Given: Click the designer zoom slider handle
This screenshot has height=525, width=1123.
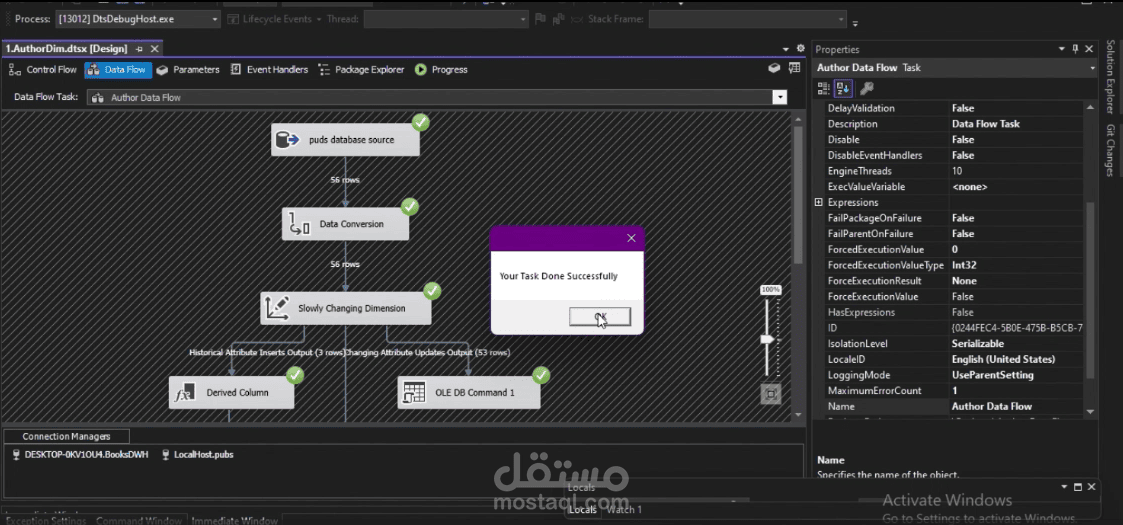Looking at the screenshot, I should (x=767, y=338).
